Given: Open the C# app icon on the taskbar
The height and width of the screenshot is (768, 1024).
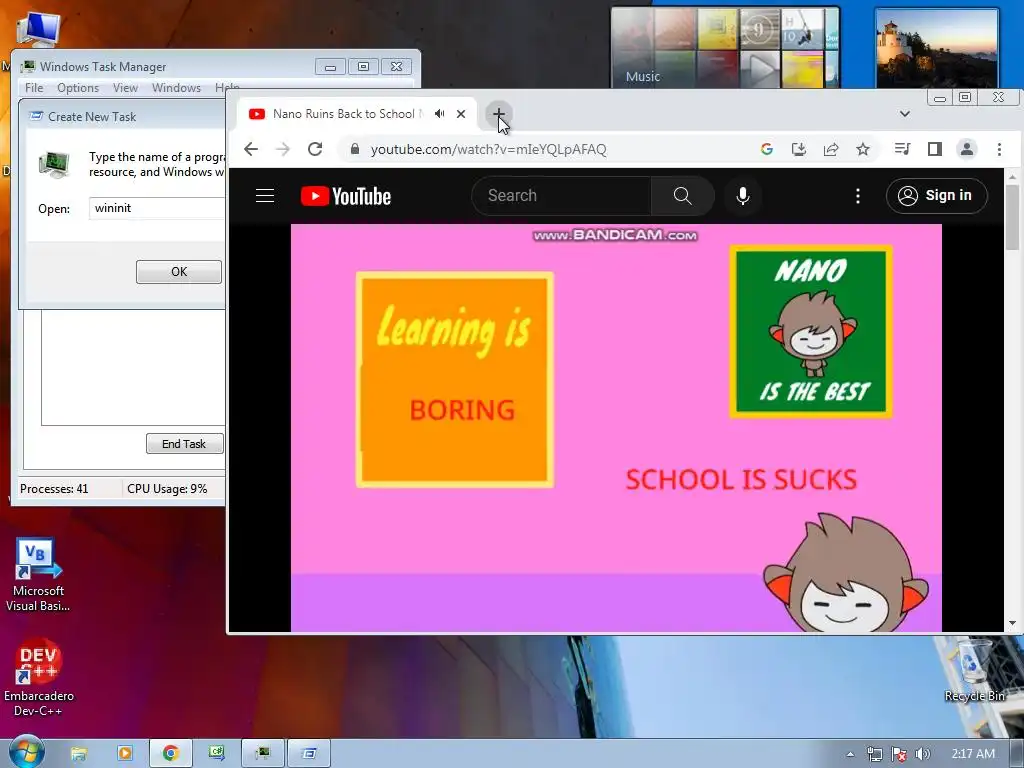Looking at the screenshot, I should point(217,753).
